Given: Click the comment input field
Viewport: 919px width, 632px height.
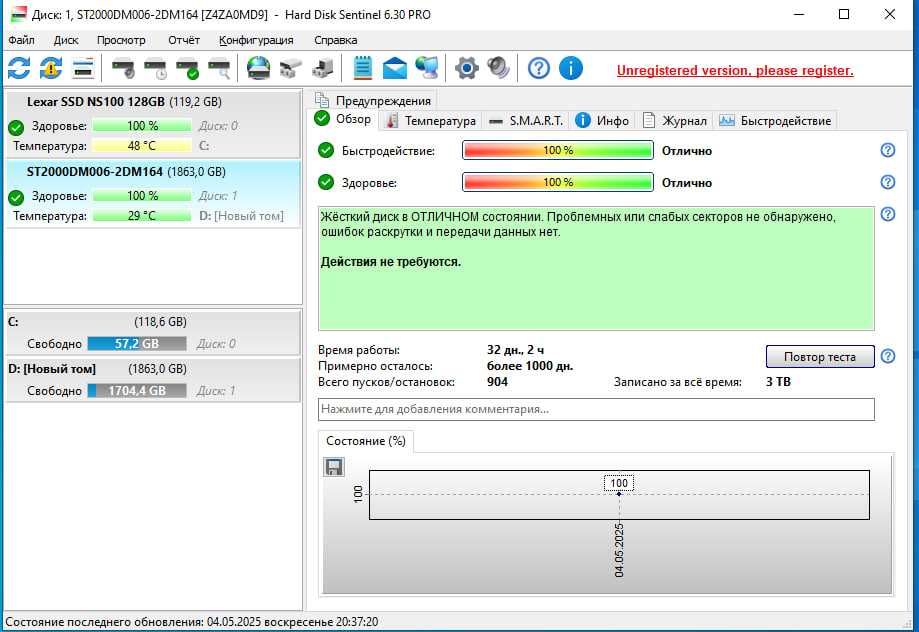Looking at the screenshot, I should (596, 409).
